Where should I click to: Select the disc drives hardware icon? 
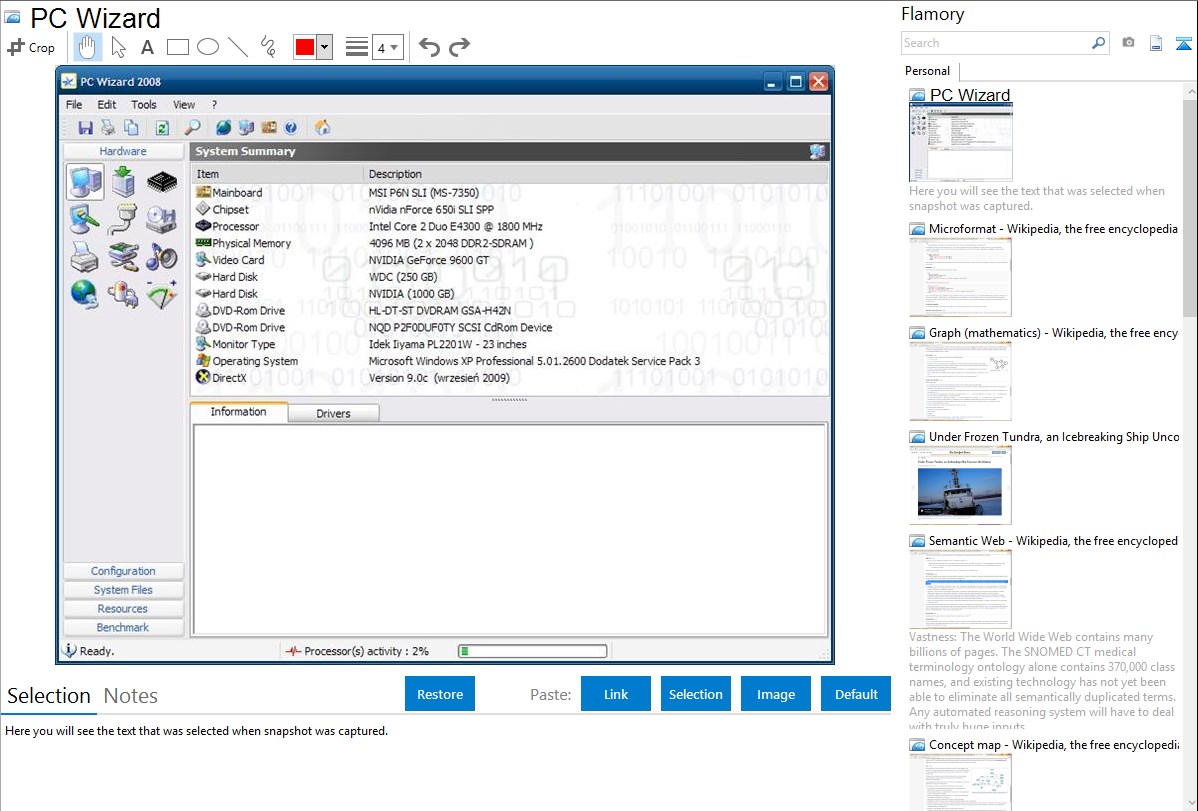(161, 220)
